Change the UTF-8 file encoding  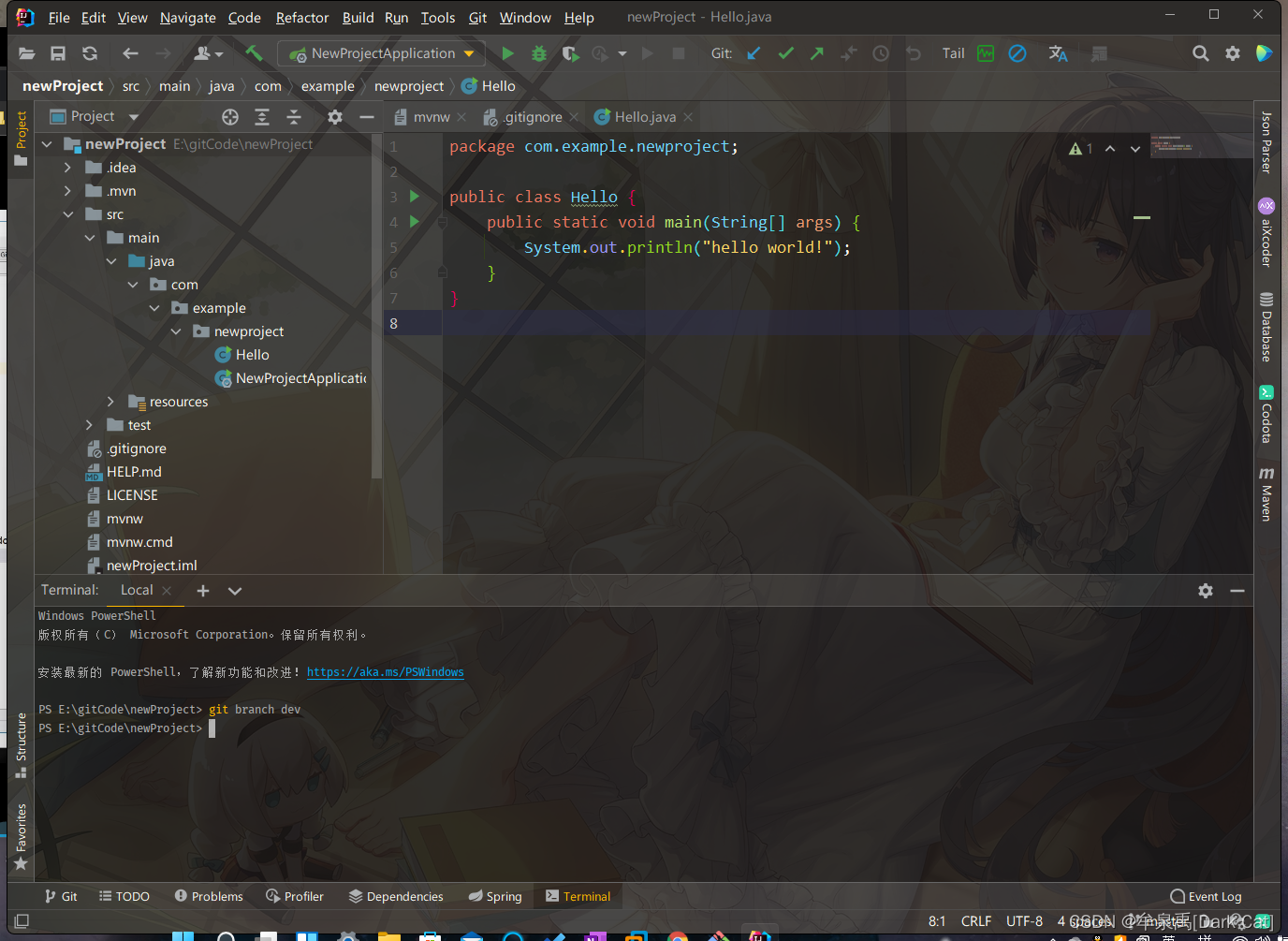[x=1024, y=921]
